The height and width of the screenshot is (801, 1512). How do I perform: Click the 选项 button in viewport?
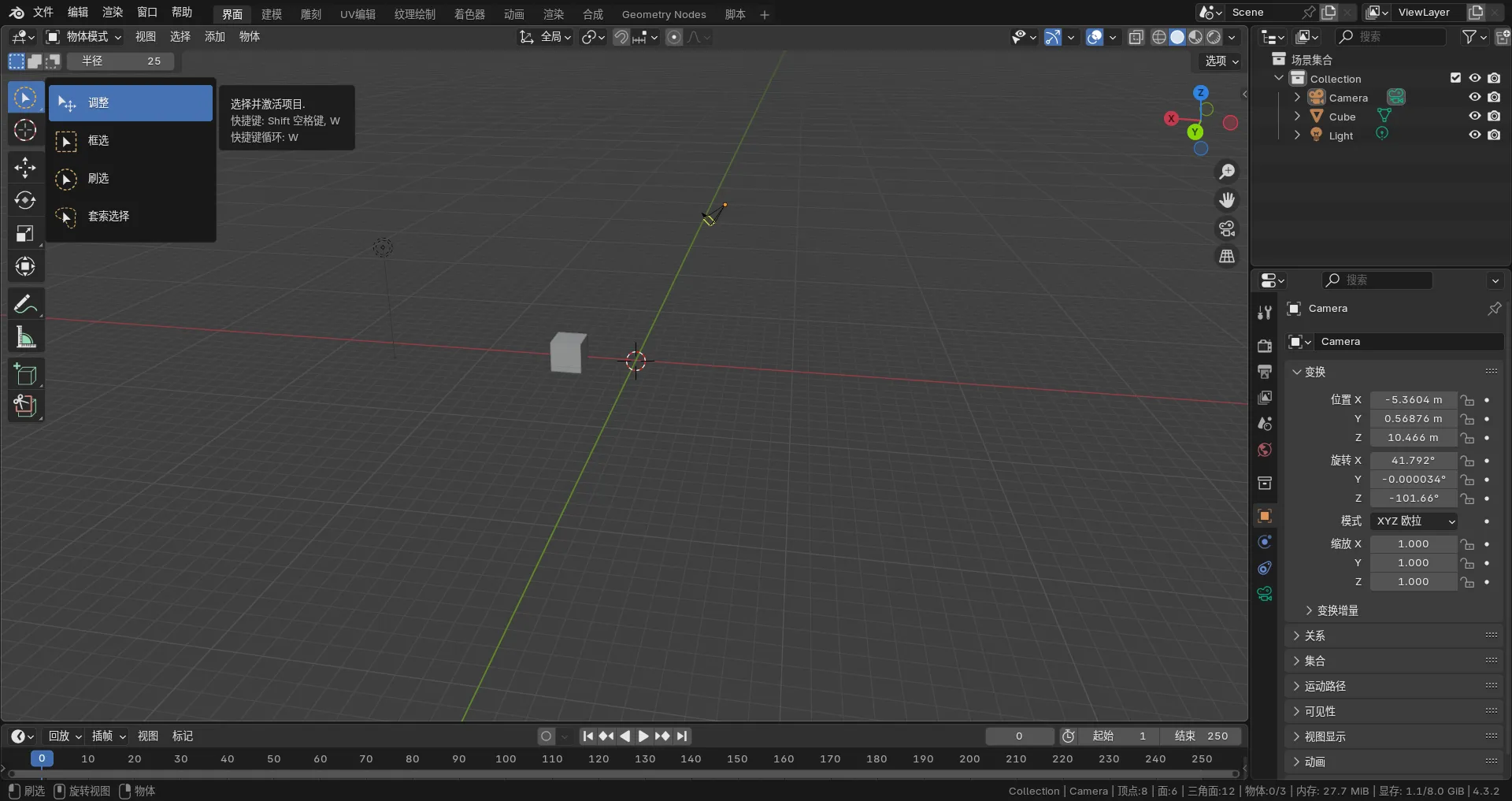1221,61
